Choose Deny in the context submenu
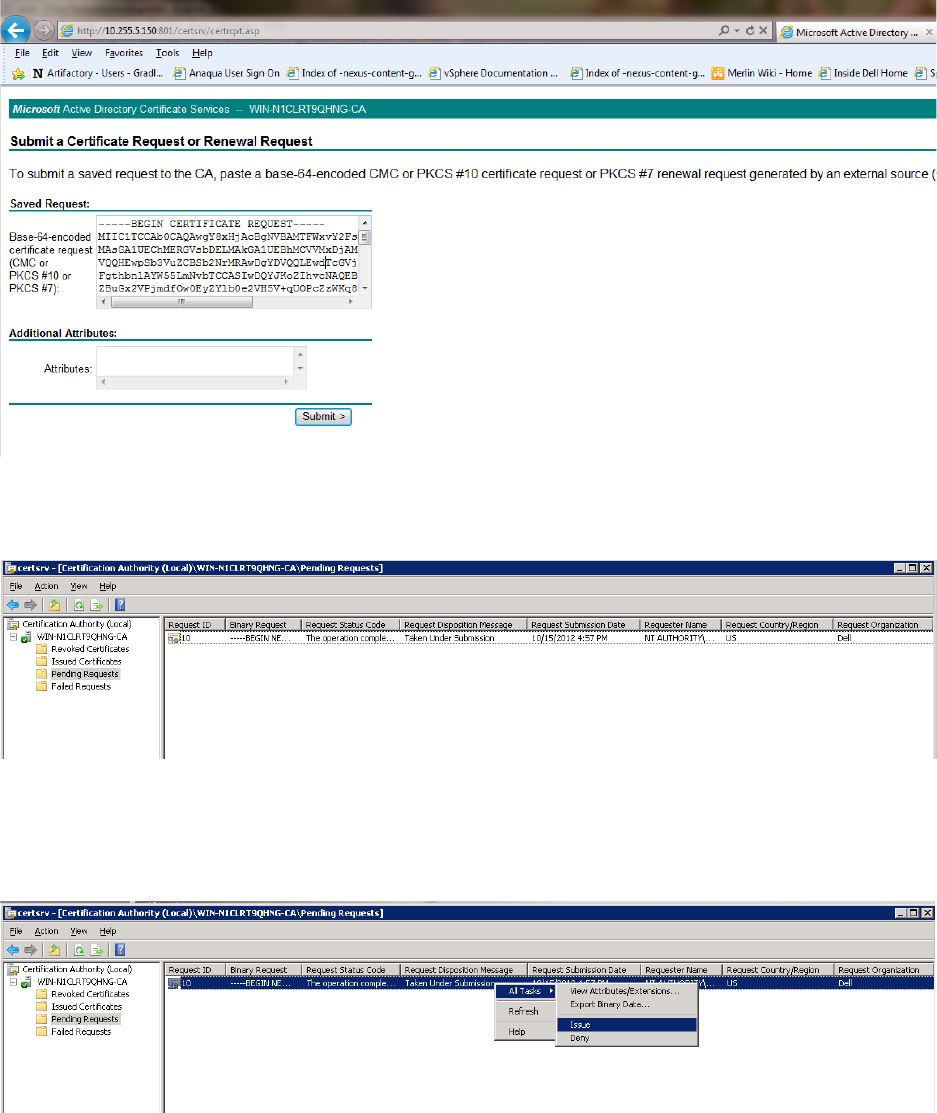Image resolution: width=937 pixels, height=1113 pixels. [x=626, y=1038]
